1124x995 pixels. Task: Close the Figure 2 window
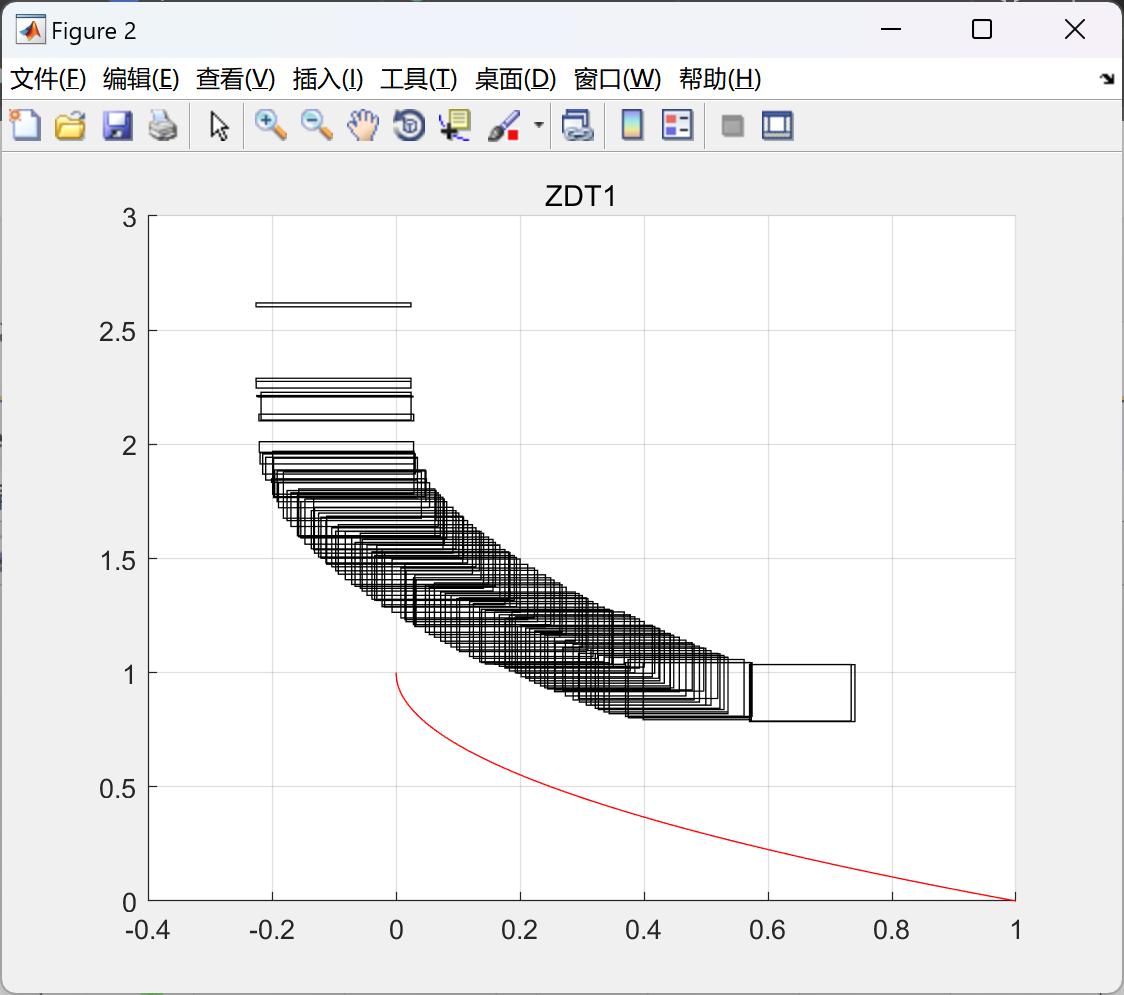click(x=1075, y=29)
